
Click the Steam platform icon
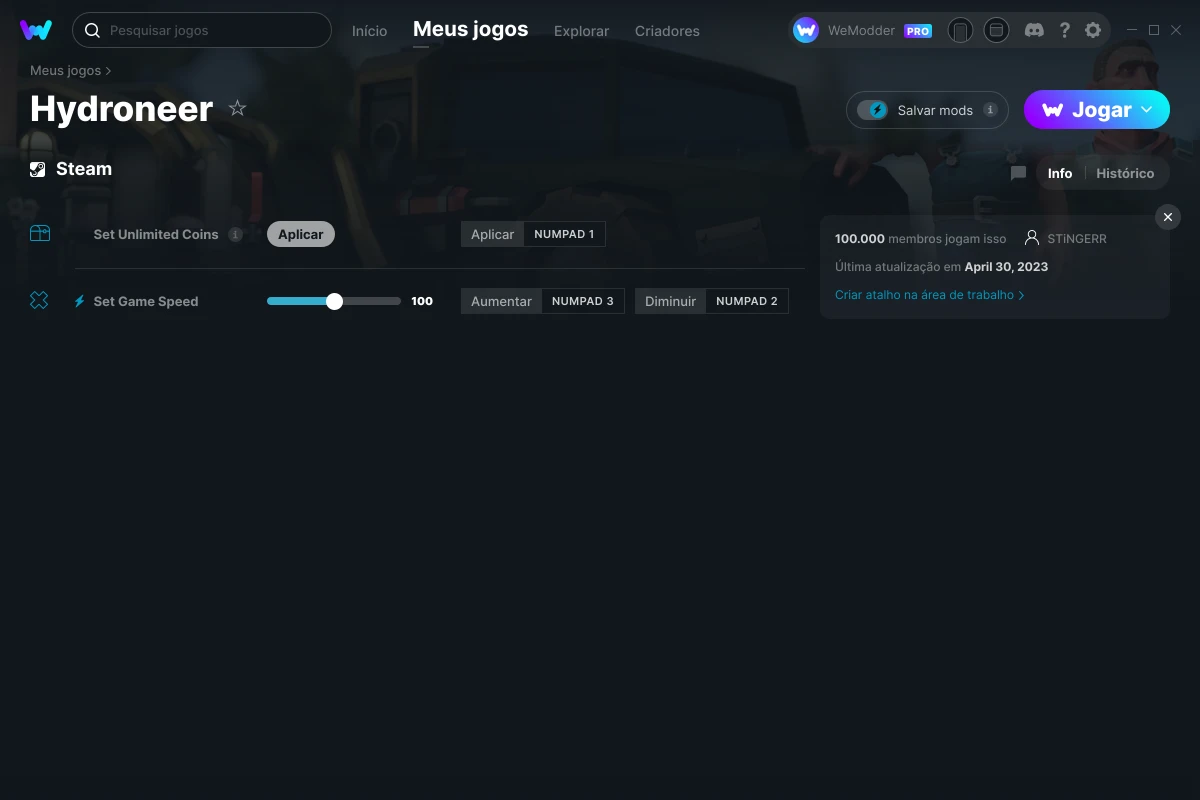[x=38, y=169]
